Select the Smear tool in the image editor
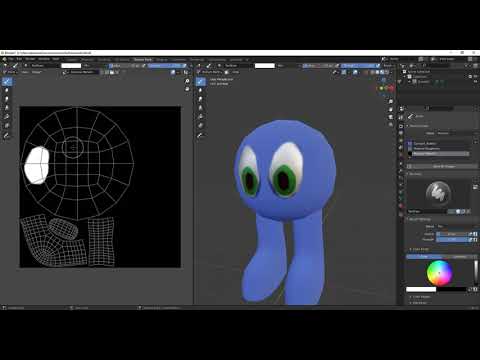This screenshot has width=480, height=360. click(7, 99)
